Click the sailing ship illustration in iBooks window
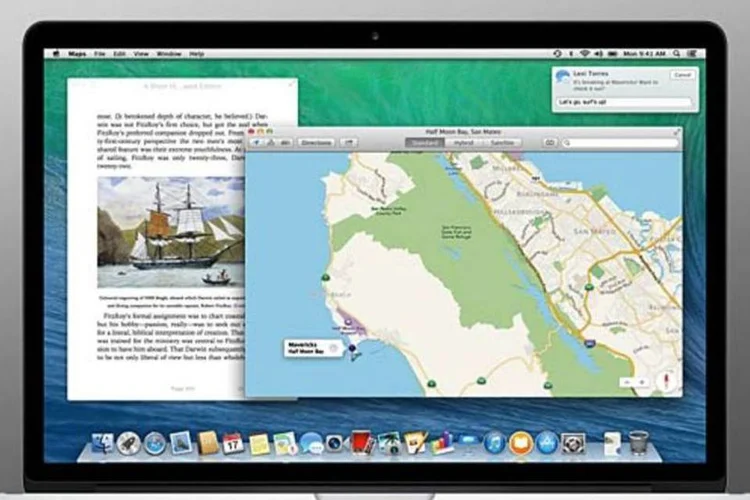The image size is (750, 500). tap(171, 233)
